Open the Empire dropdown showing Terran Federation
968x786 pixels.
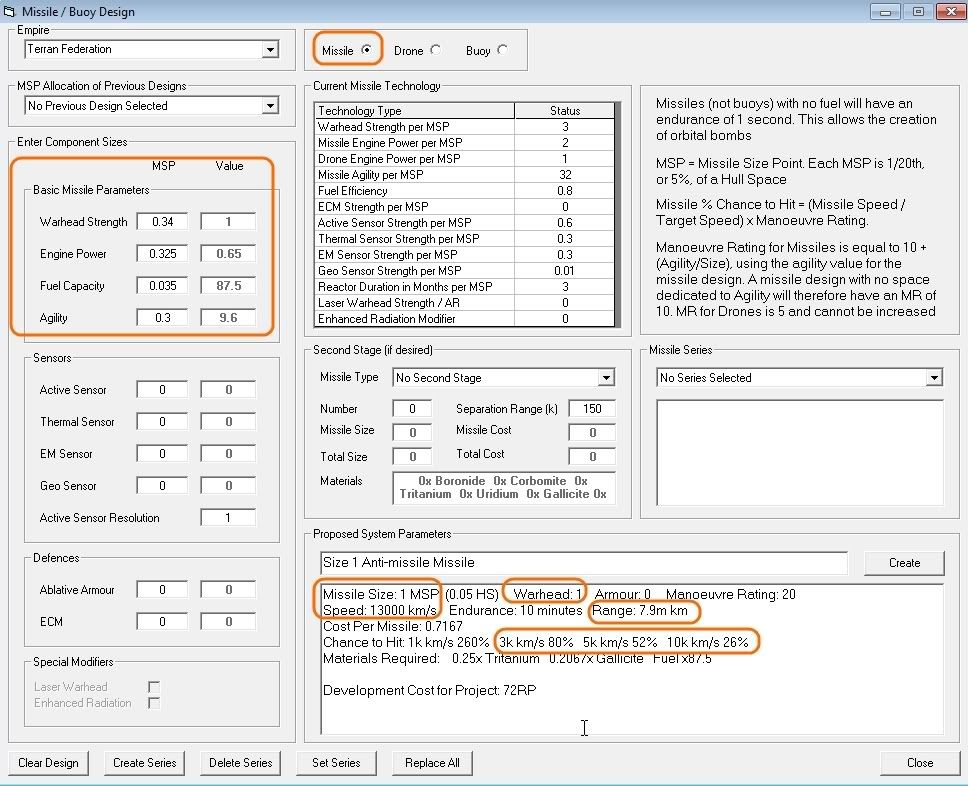pyautogui.click(x=152, y=49)
